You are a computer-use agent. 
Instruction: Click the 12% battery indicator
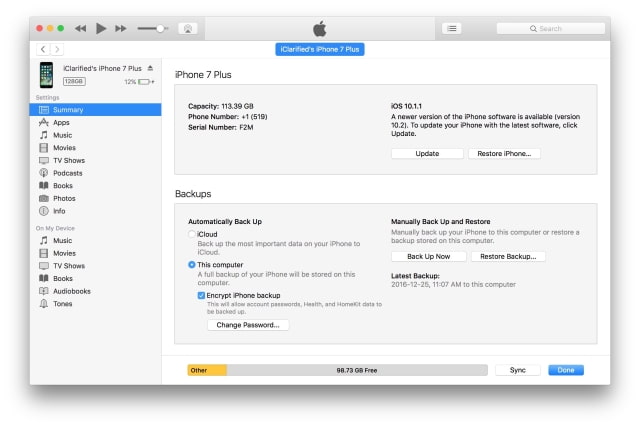tap(139, 82)
